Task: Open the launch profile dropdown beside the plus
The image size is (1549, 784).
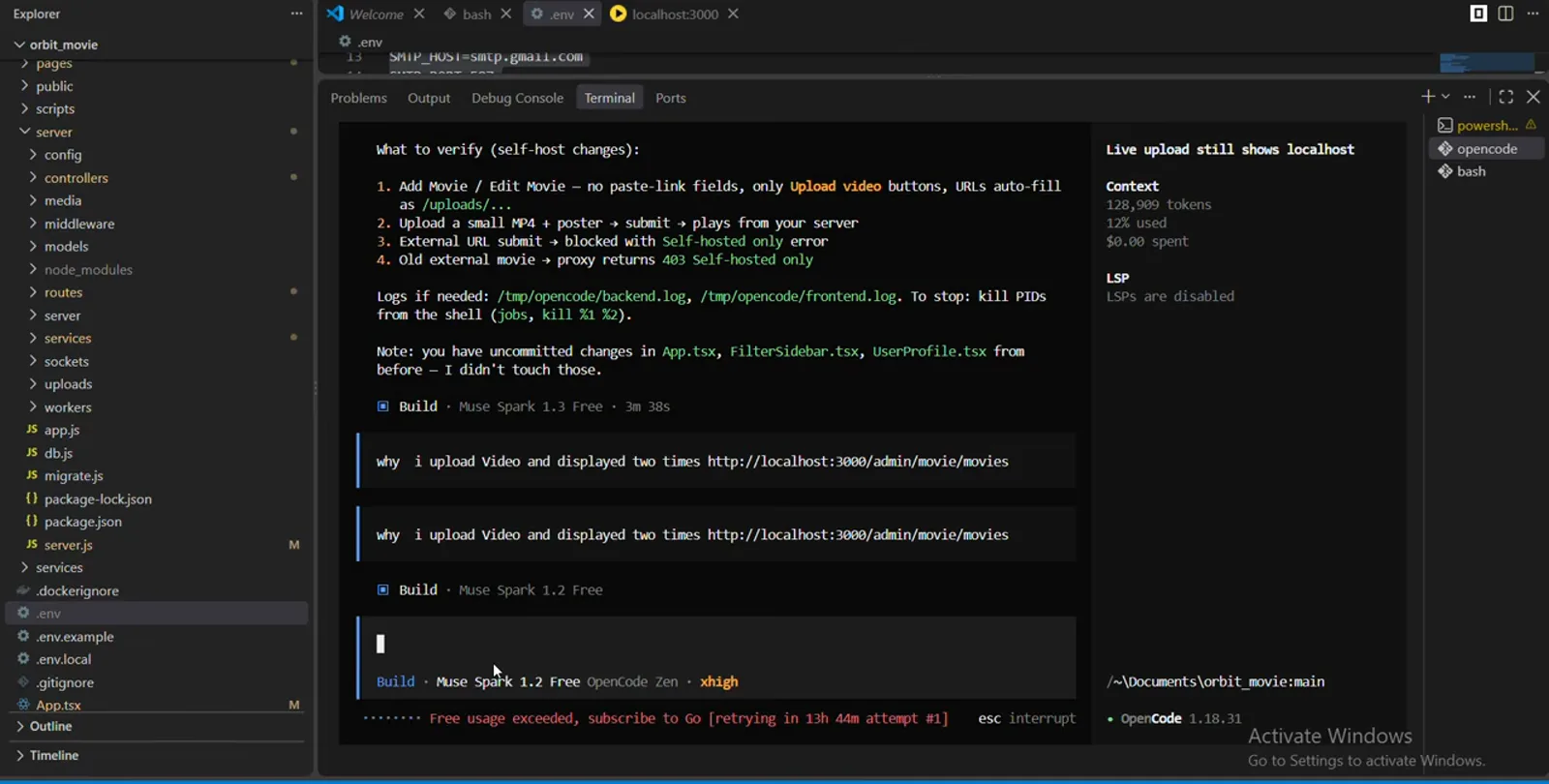Action: 1445,97
